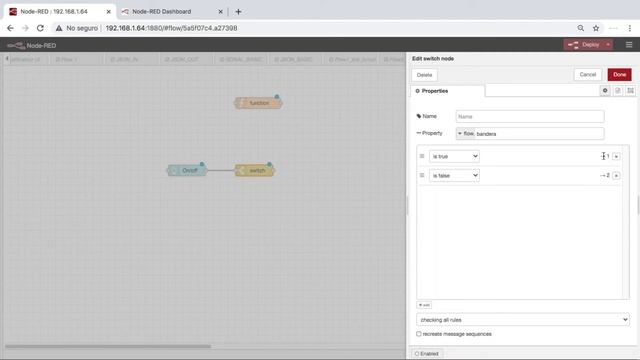This screenshot has height=360, width=640.
Task: Close the Node-RED Dashboard browser tab
Action: [220, 12]
